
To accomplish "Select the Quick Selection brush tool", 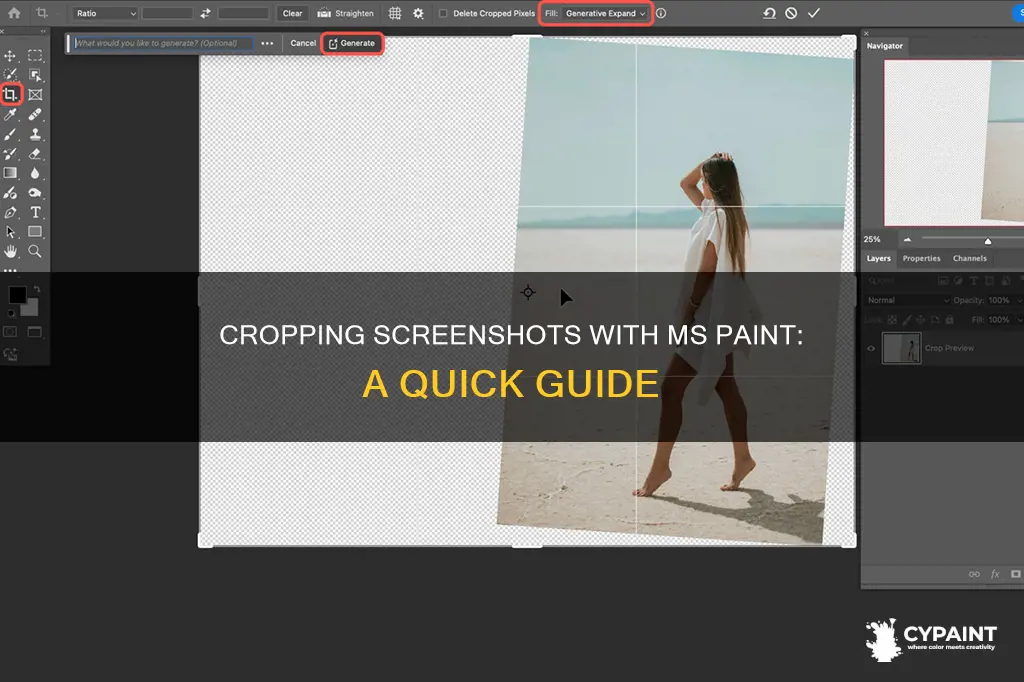I will point(10,75).
